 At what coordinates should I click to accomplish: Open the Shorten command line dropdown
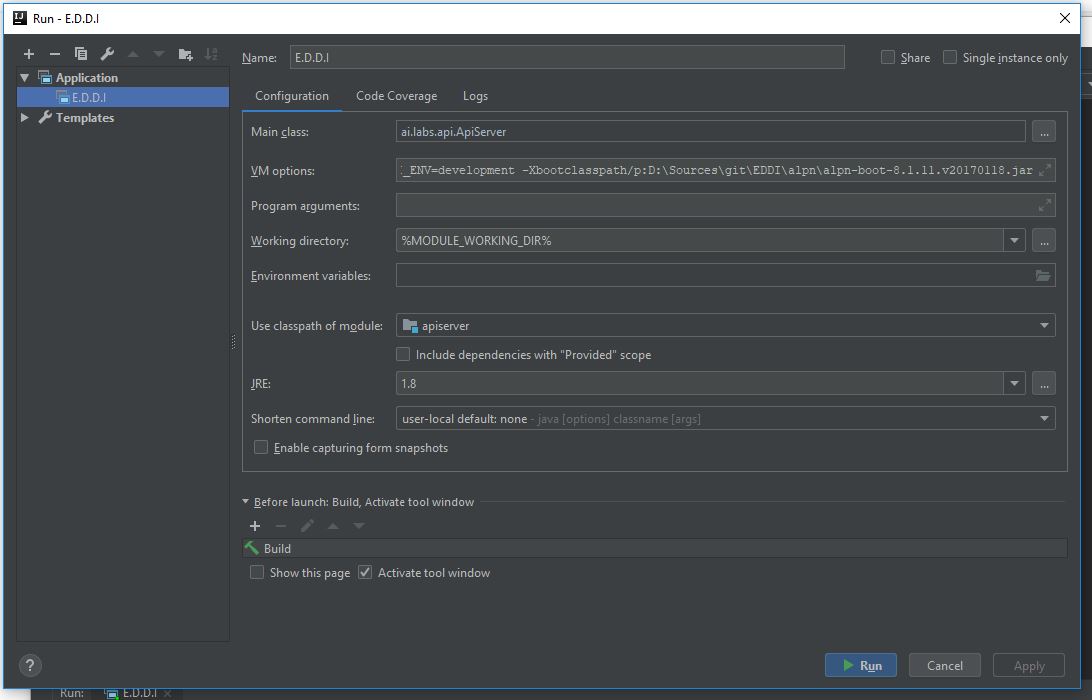coord(1044,418)
